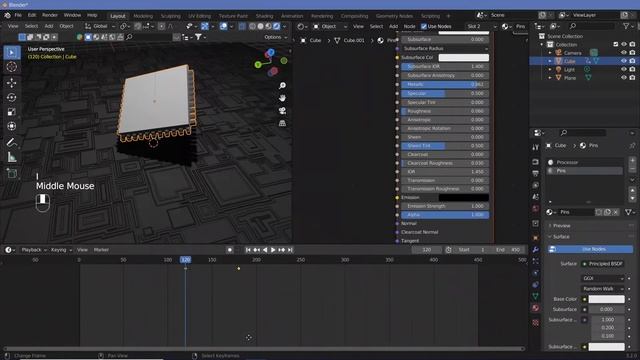640x360 pixels.
Task: Open the Keying dropdown in timeline
Action: (x=61, y=250)
